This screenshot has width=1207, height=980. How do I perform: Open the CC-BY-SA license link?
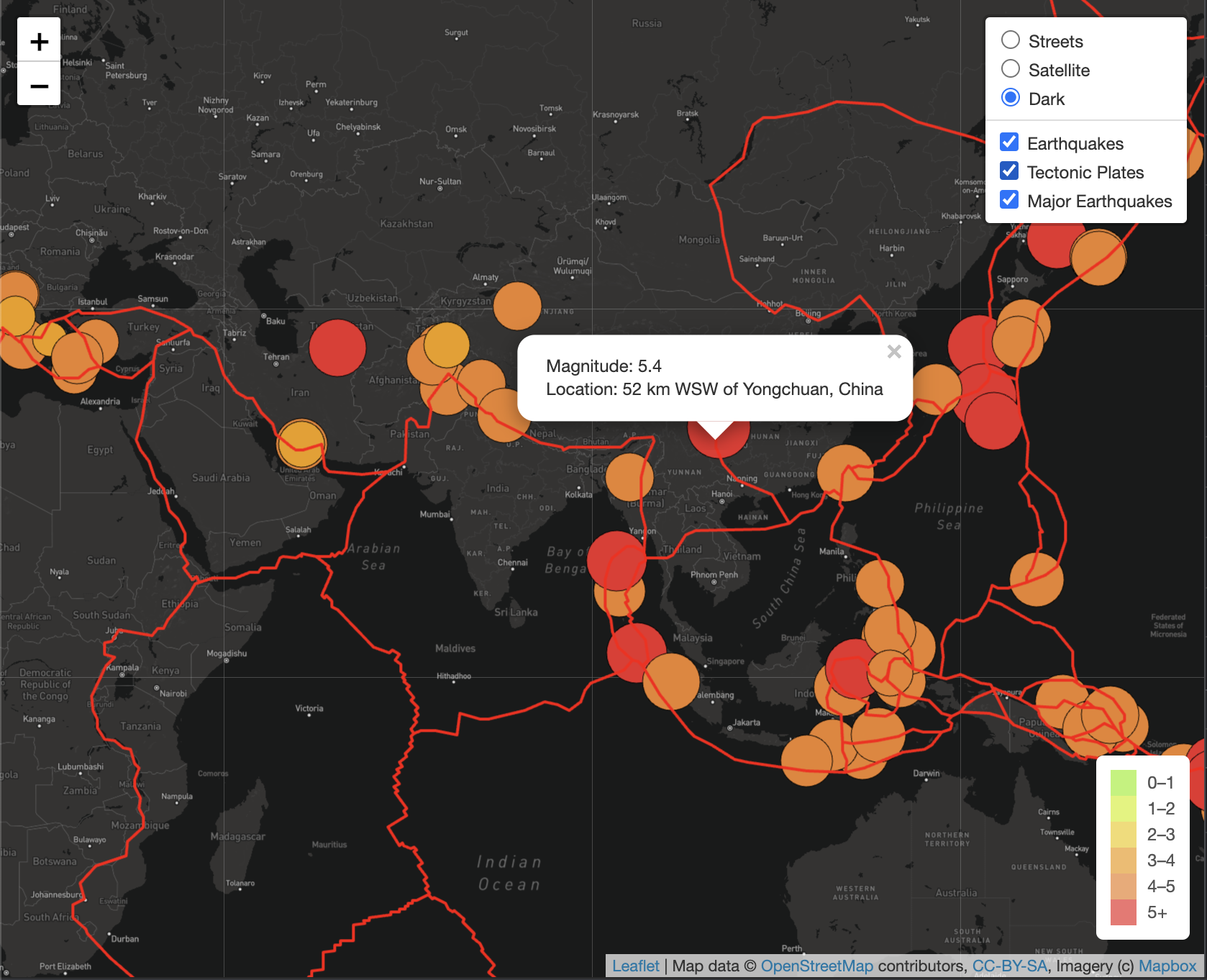1009,966
